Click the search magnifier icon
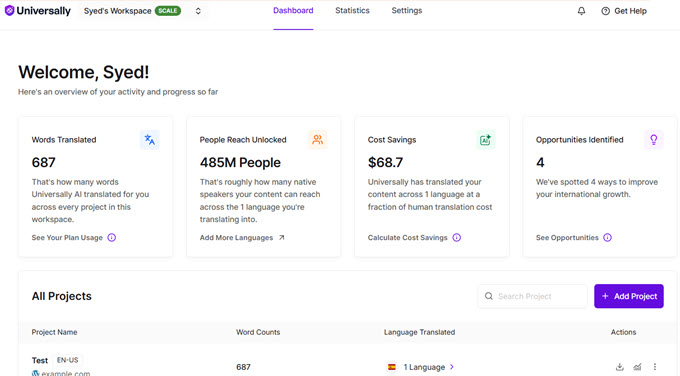 pos(489,296)
